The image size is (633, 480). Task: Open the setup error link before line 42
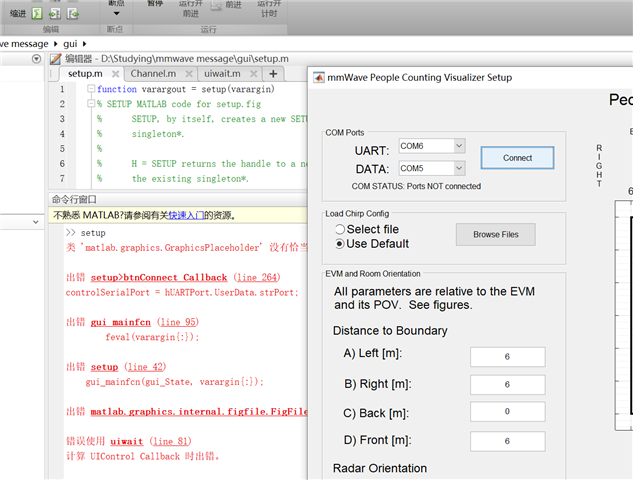point(104,367)
